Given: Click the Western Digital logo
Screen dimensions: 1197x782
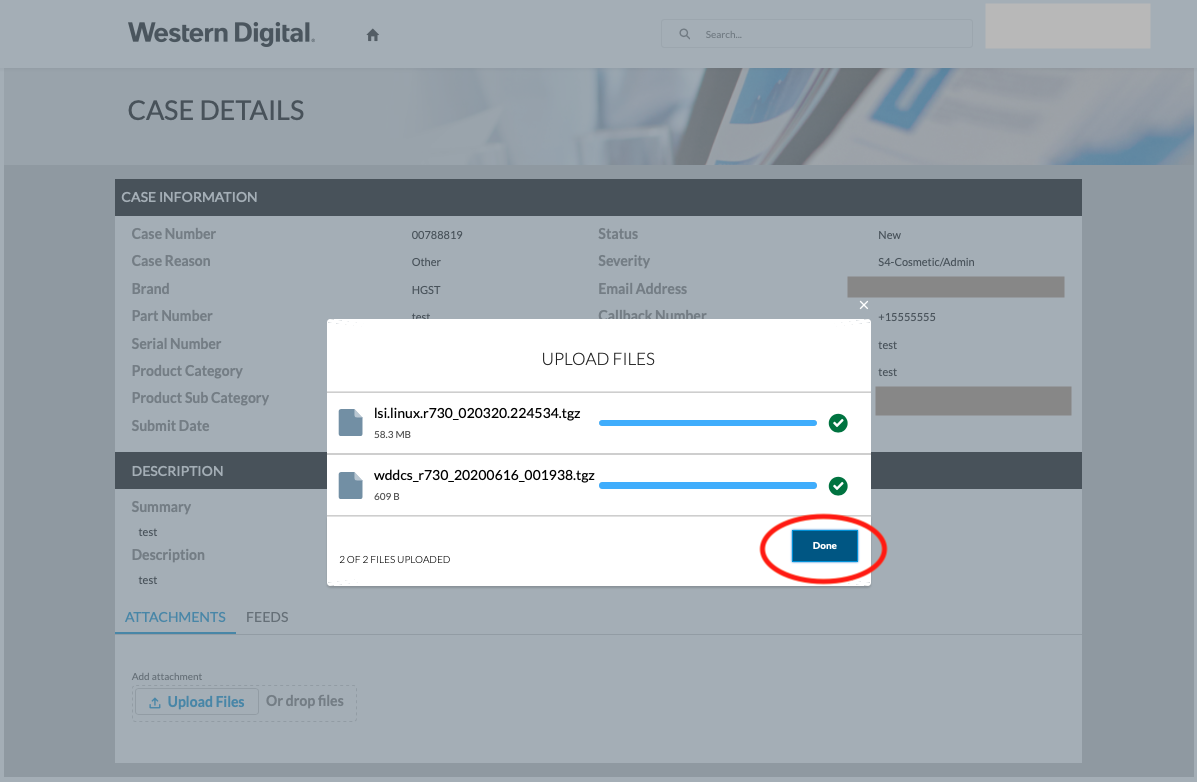Looking at the screenshot, I should point(221,33).
